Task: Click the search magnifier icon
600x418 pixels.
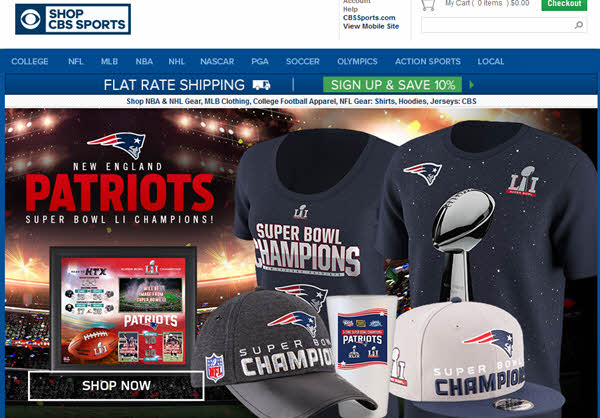Action: point(579,25)
